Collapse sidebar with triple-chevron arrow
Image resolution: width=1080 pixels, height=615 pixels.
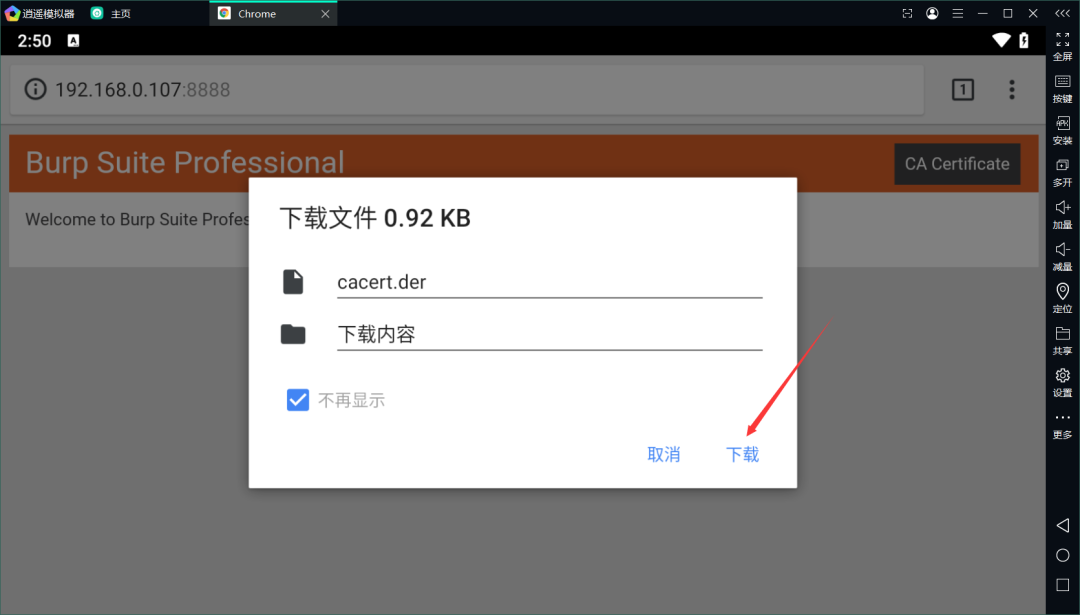[x=1062, y=13]
